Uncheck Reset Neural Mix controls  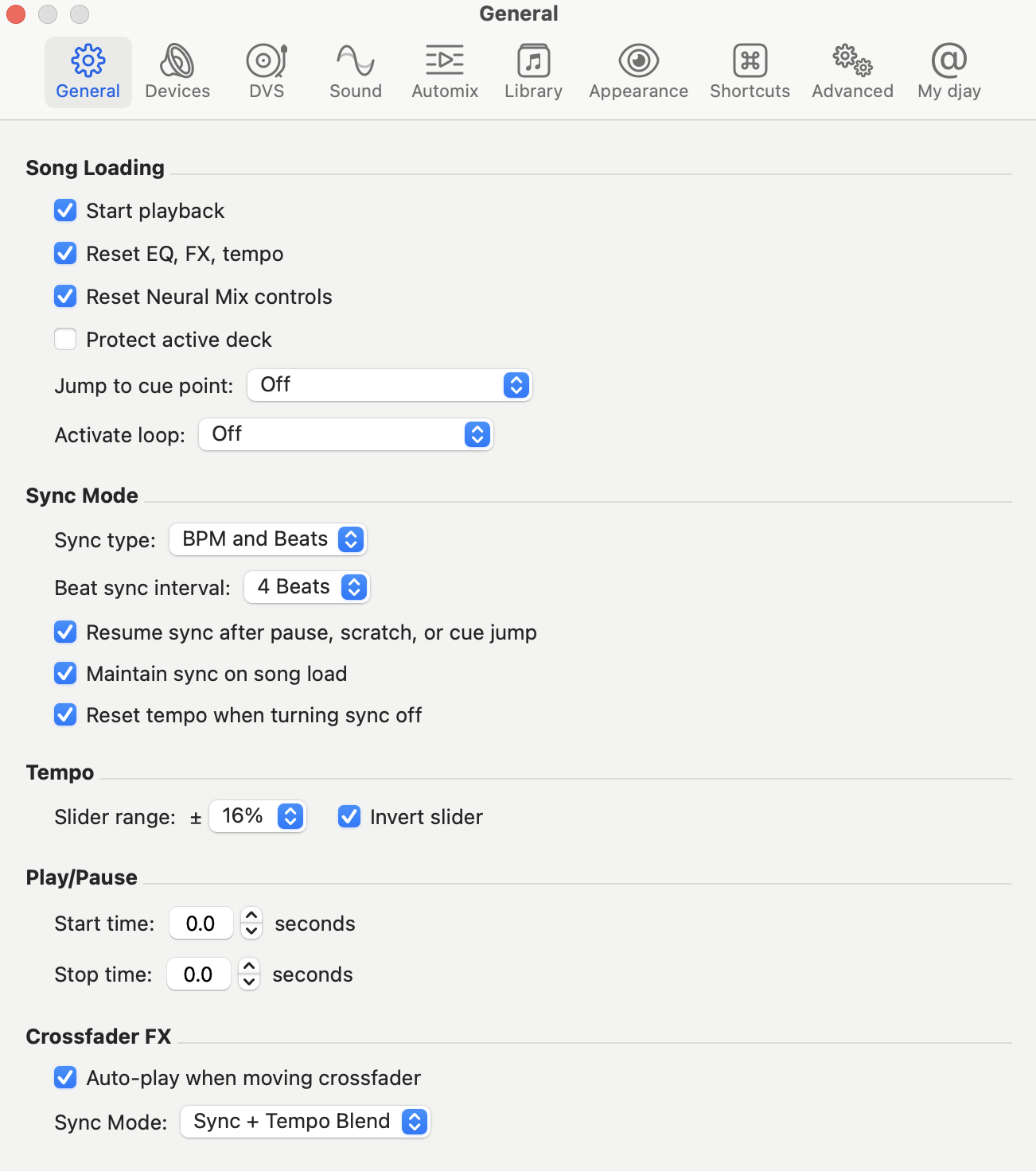coord(65,296)
